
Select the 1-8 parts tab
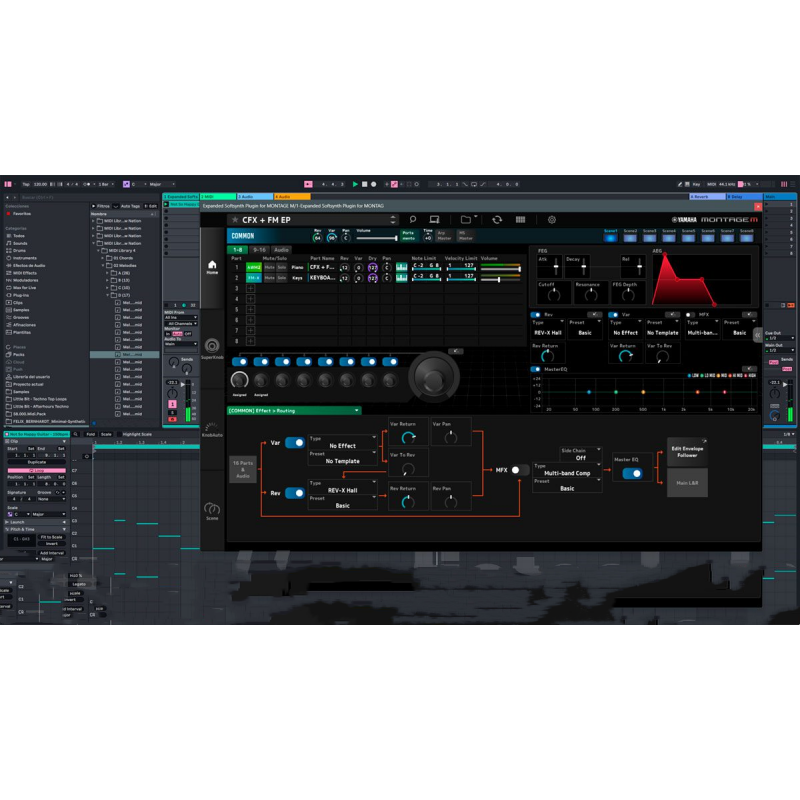coord(238,250)
